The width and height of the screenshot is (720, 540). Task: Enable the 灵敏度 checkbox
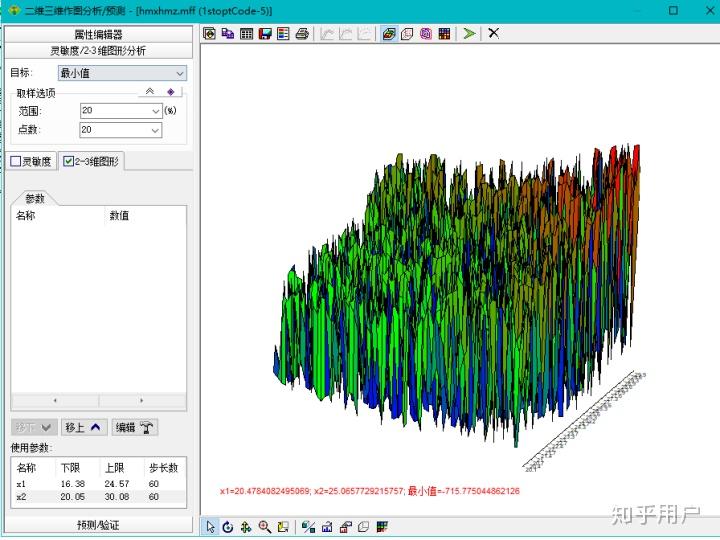[x=16, y=161]
